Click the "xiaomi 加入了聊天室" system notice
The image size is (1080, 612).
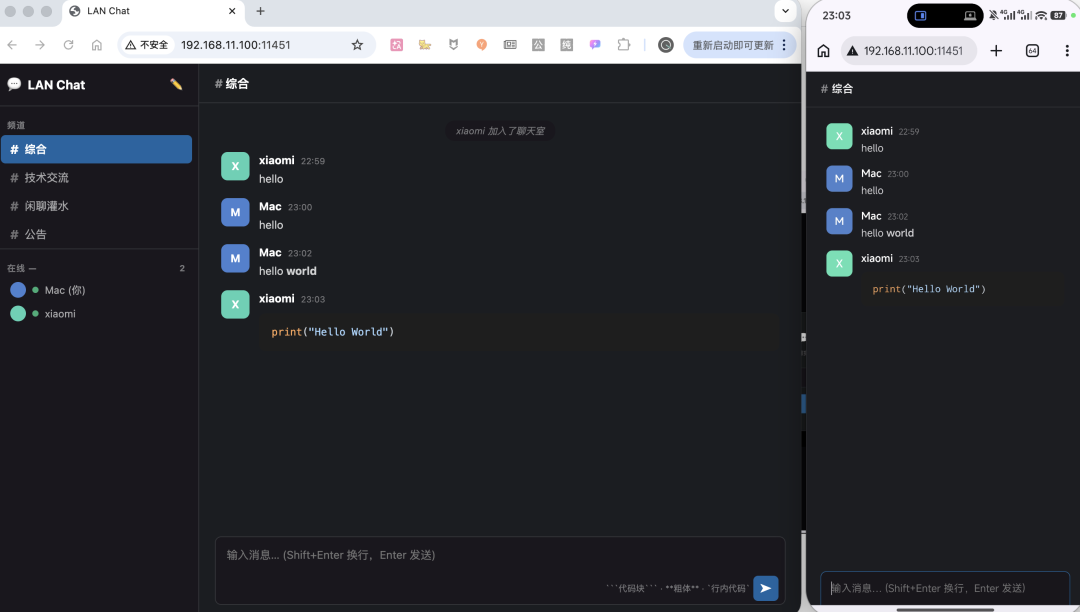point(500,131)
